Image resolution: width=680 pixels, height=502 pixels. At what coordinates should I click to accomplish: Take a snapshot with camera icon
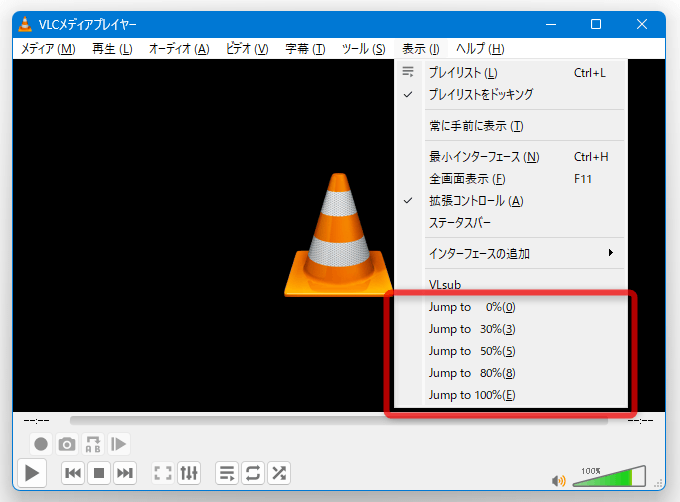pos(67,444)
